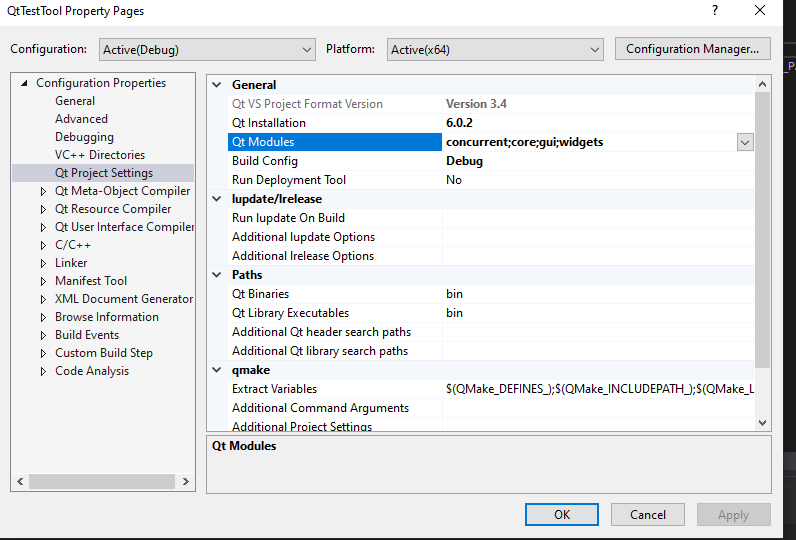Click the Qt Installation property row
The height and width of the screenshot is (540, 796).
(491, 123)
